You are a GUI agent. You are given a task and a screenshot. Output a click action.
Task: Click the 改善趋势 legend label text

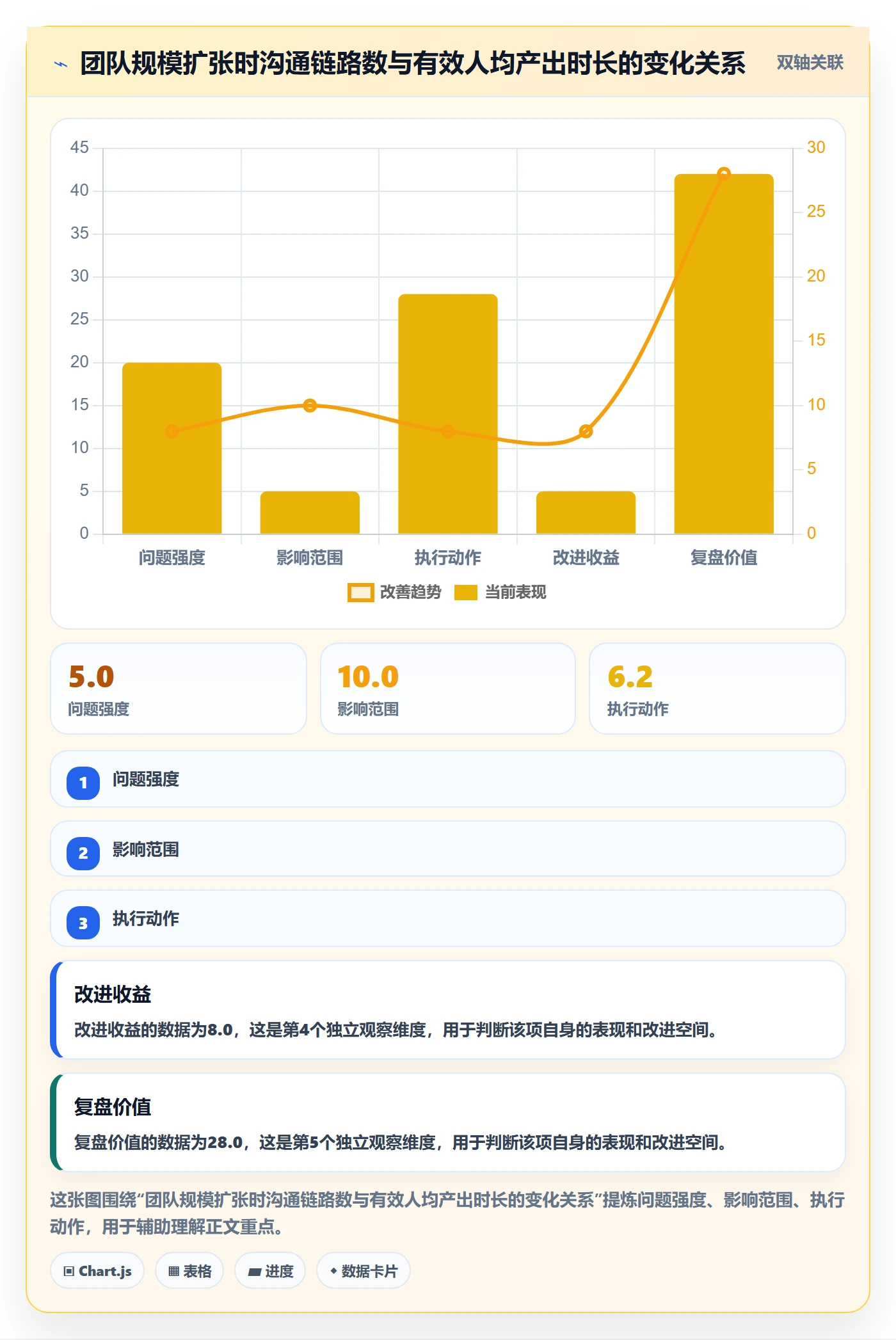pyautogui.click(x=411, y=593)
